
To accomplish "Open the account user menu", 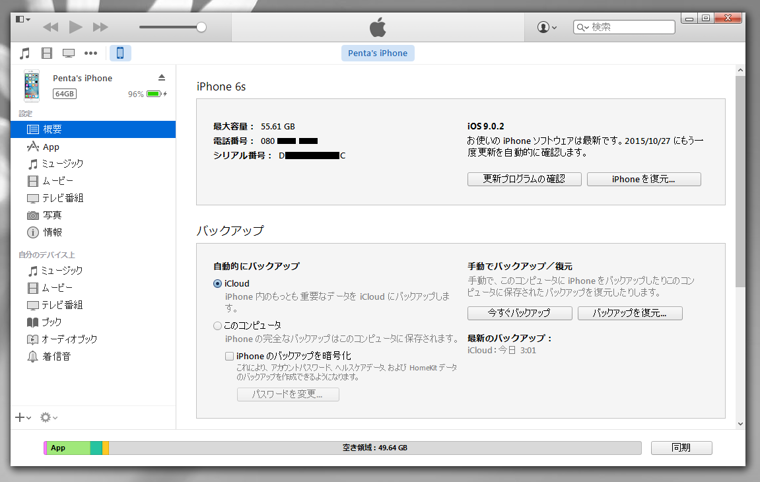I will click(547, 27).
